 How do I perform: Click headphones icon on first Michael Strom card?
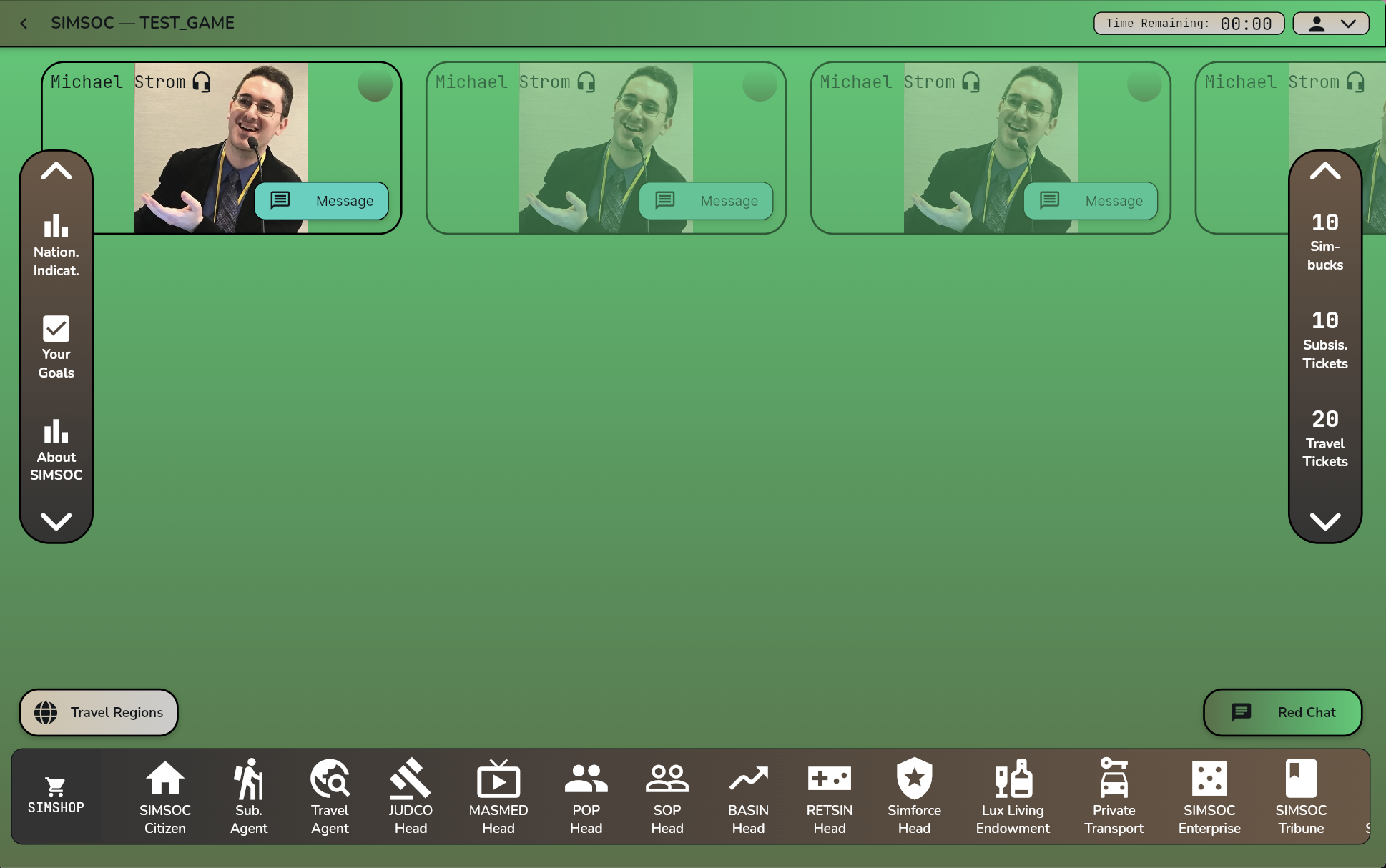click(x=202, y=82)
